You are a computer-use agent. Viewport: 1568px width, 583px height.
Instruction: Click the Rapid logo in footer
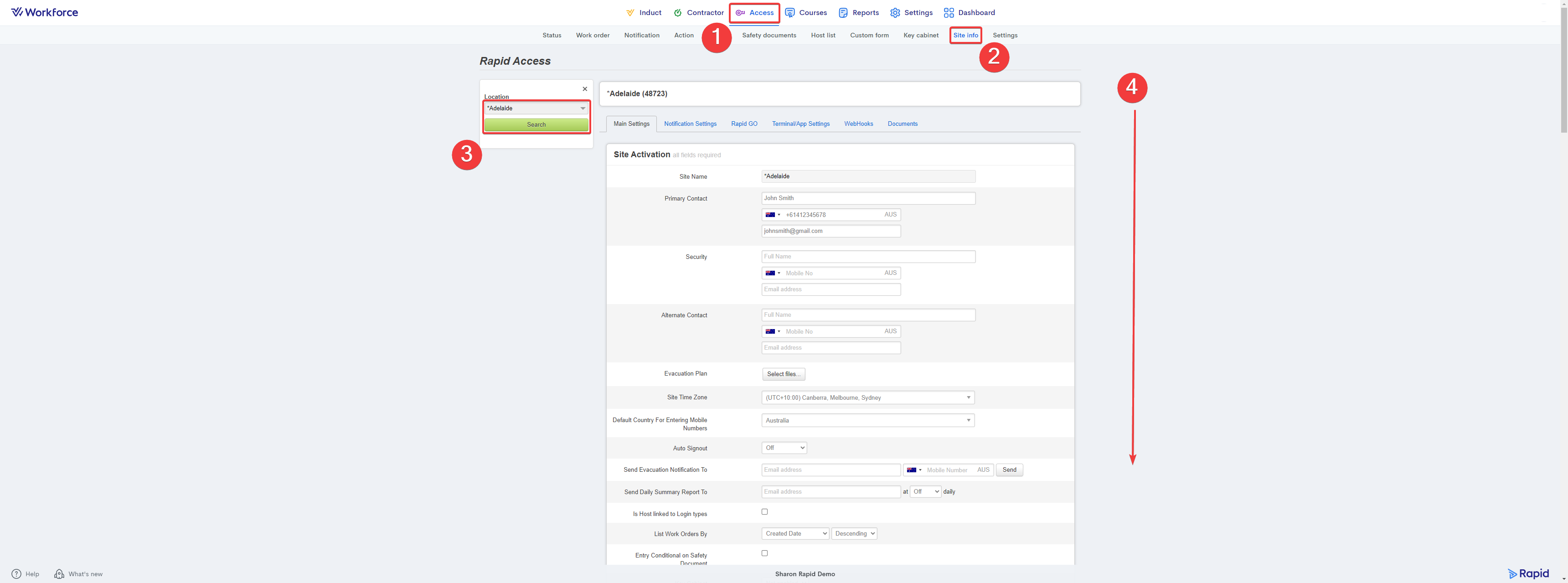[x=1528, y=574]
